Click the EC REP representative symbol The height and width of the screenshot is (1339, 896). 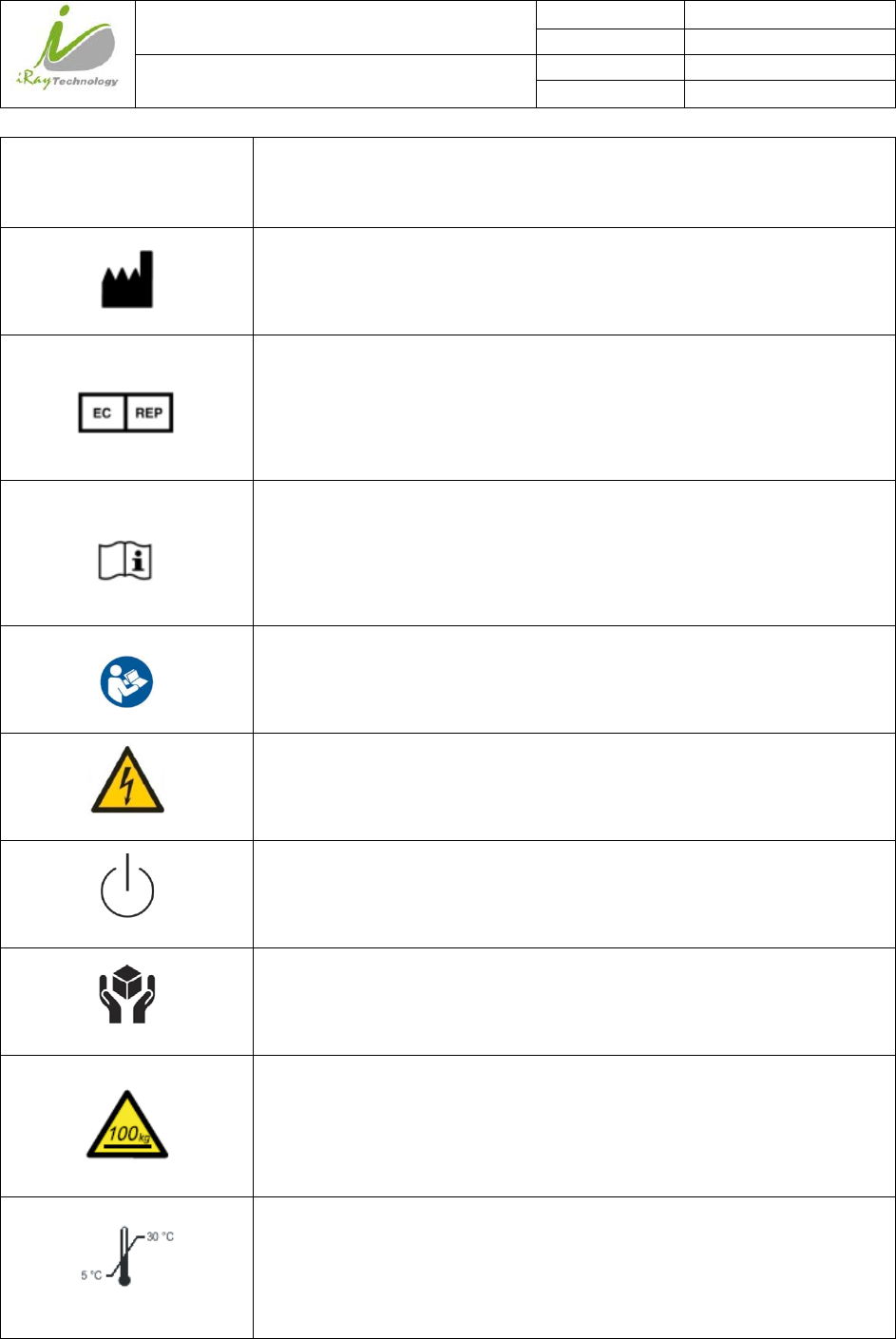coord(126,413)
